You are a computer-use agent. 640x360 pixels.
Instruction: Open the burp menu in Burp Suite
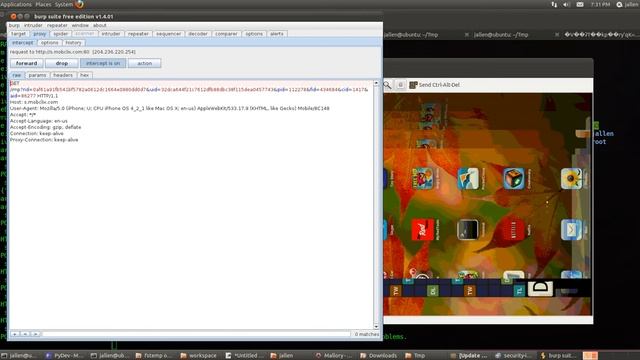tap(14, 25)
